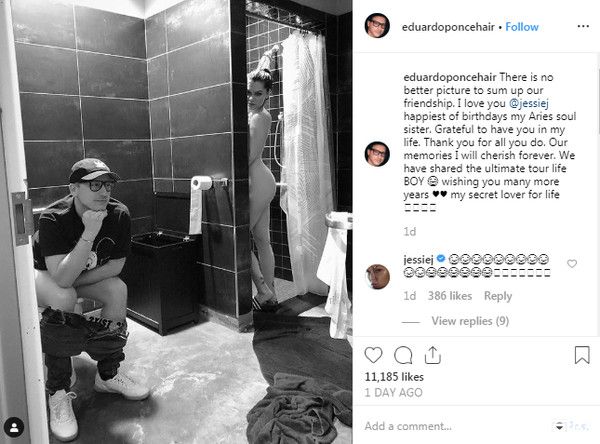Open jessiej username in comment
The height and width of the screenshot is (444, 600).
point(418,260)
